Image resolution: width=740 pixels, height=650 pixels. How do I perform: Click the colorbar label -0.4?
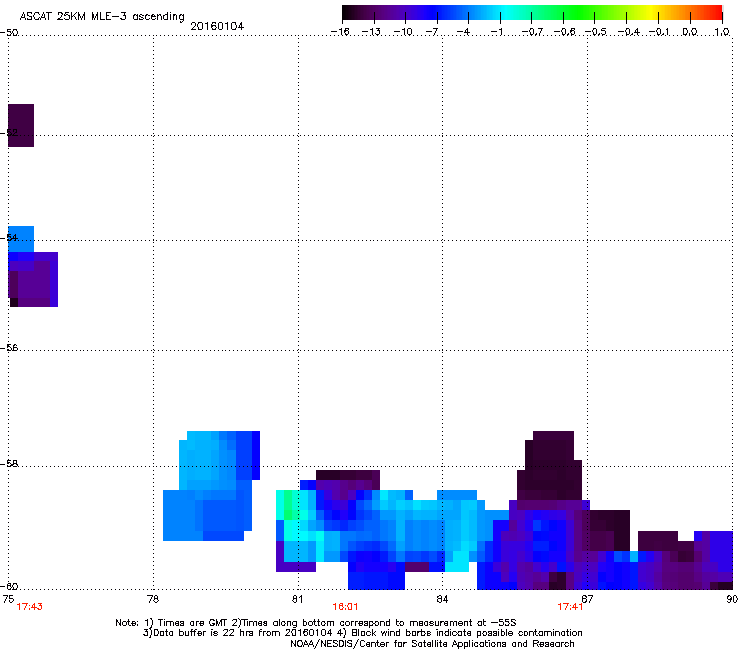629,32
